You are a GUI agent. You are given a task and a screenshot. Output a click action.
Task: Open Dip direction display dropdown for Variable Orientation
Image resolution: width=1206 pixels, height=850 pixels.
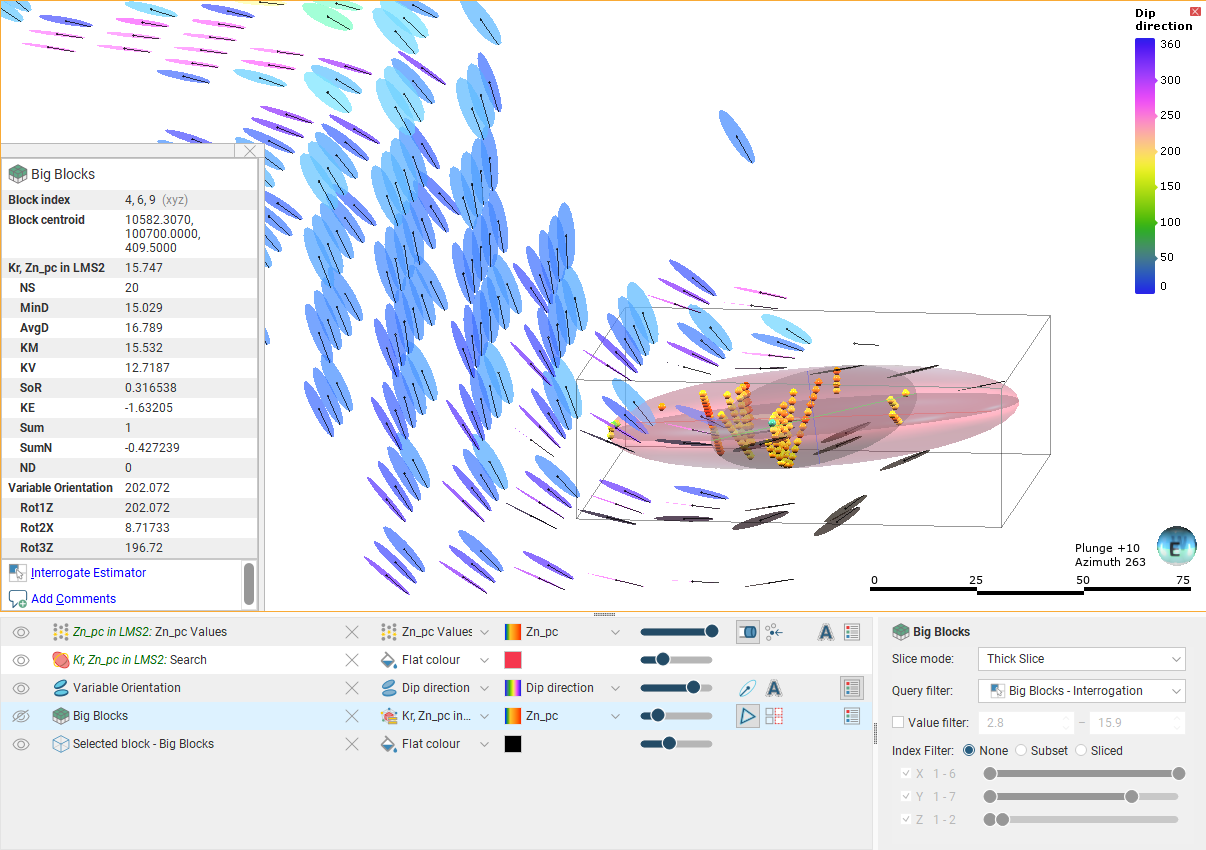[435, 688]
